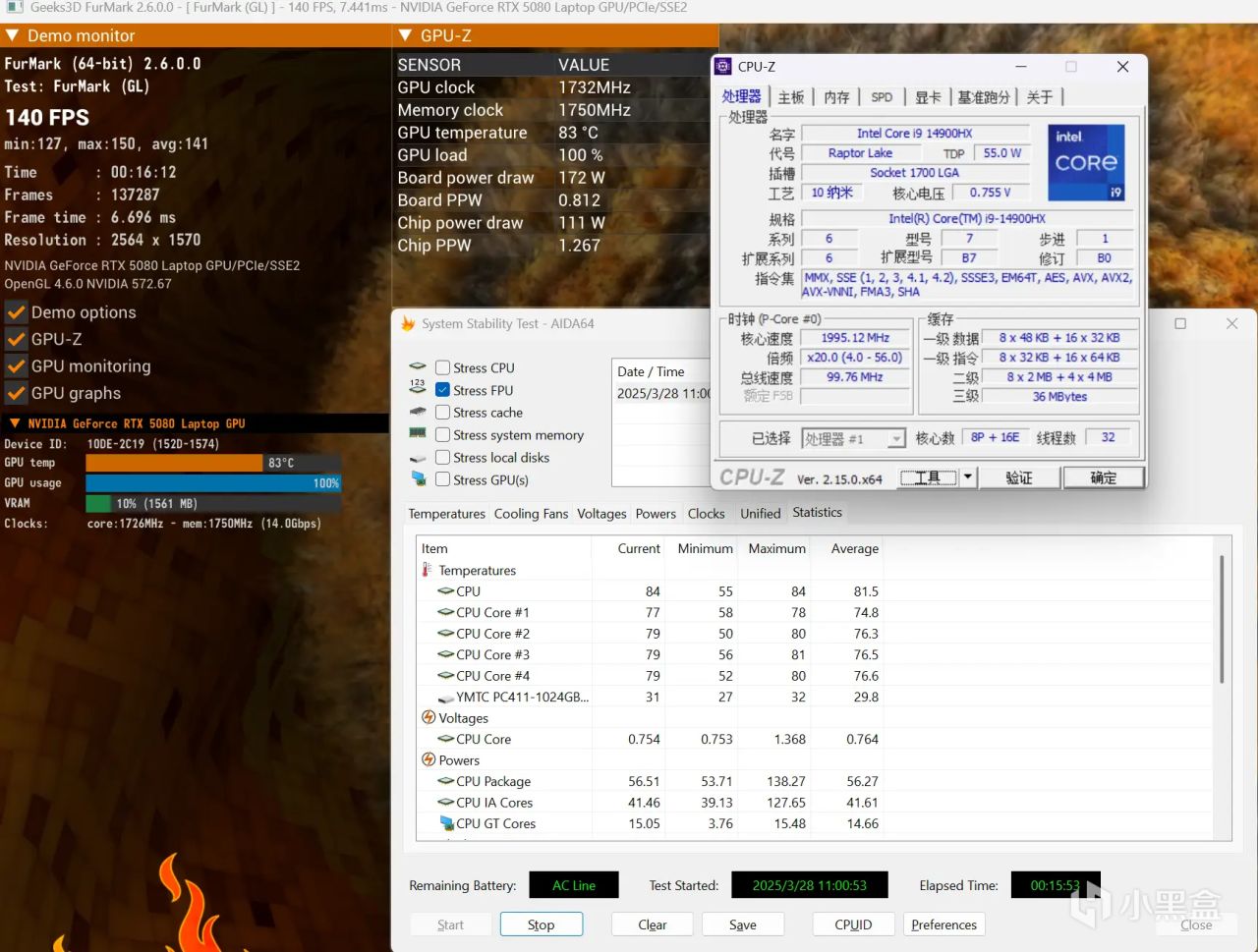Click the AIDA64 flame icon in title bar

(x=408, y=323)
